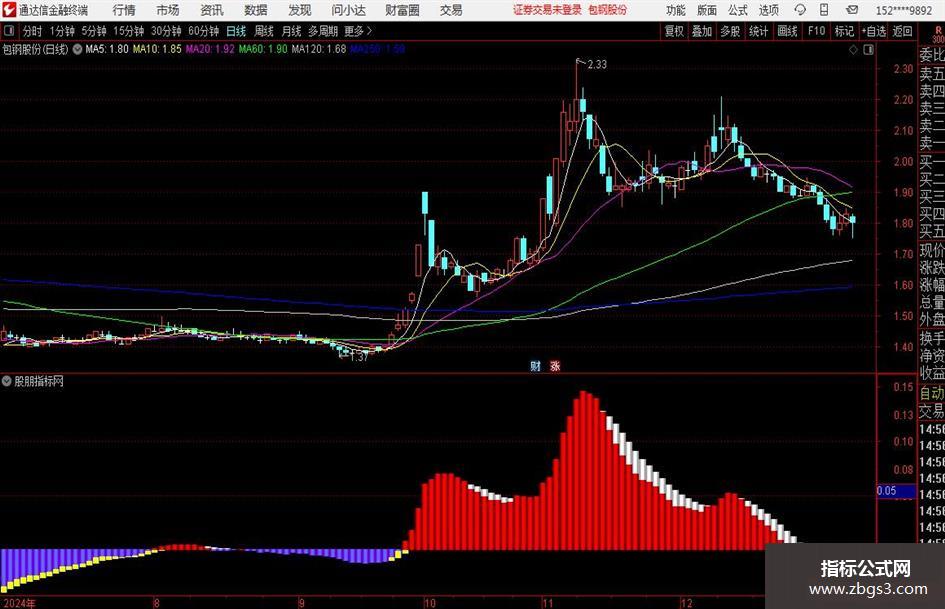Open the 问小达 menu
The width and height of the screenshot is (945, 609).
point(348,10)
